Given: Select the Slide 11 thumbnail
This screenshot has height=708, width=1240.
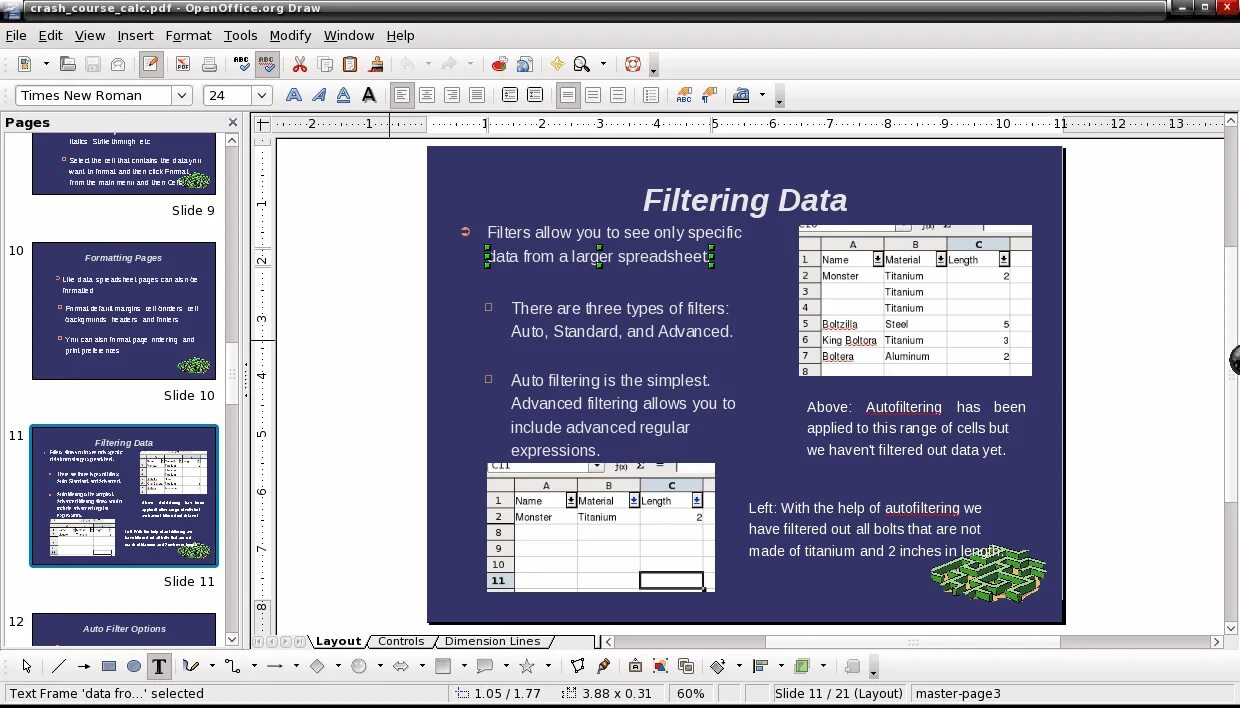Looking at the screenshot, I should point(124,496).
